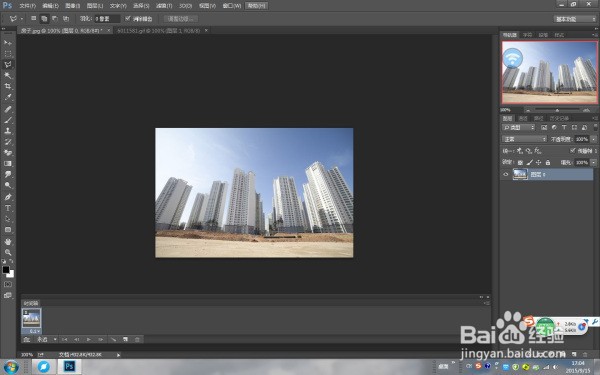Click the duplicate selected frame icon

click(x=125, y=339)
